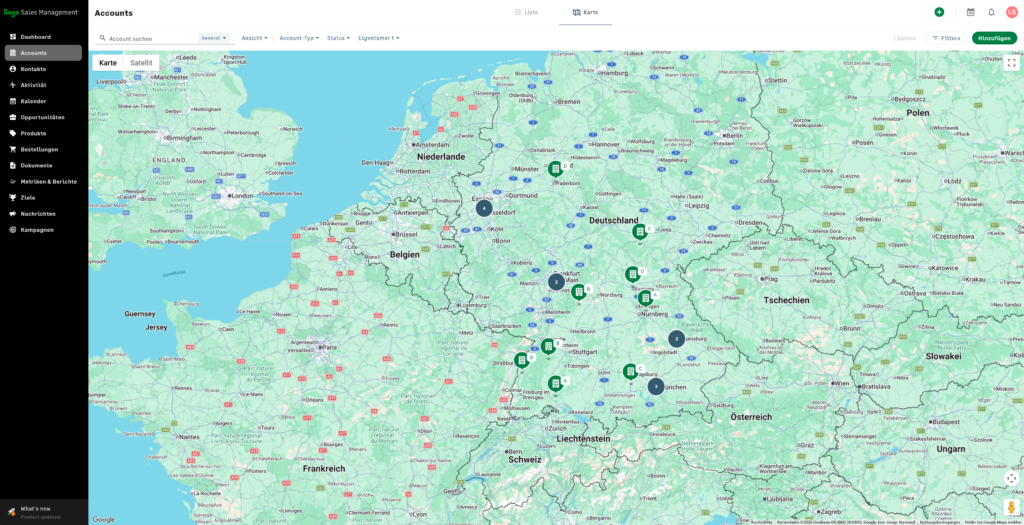Open the LS user avatar menu
The height and width of the screenshot is (525, 1024).
[1012, 12]
